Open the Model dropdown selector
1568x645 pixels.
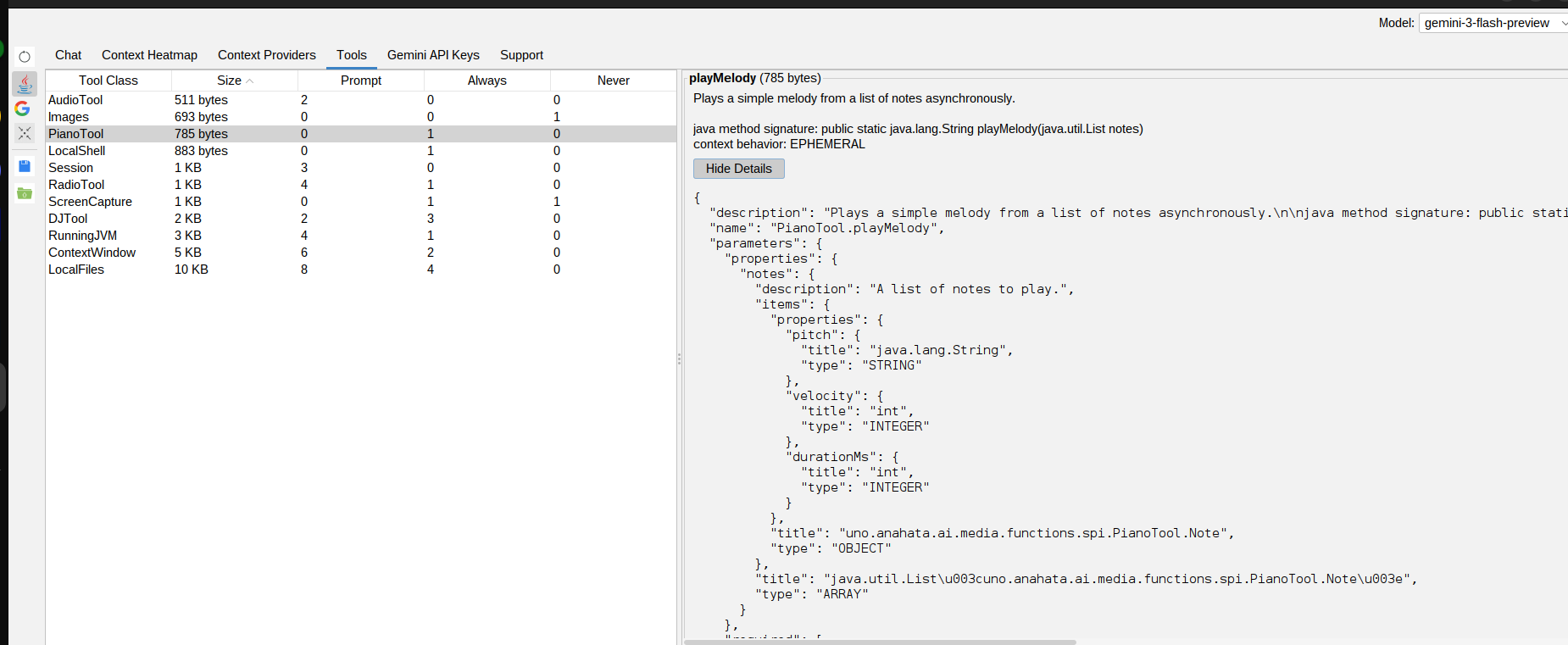coord(1493,23)
